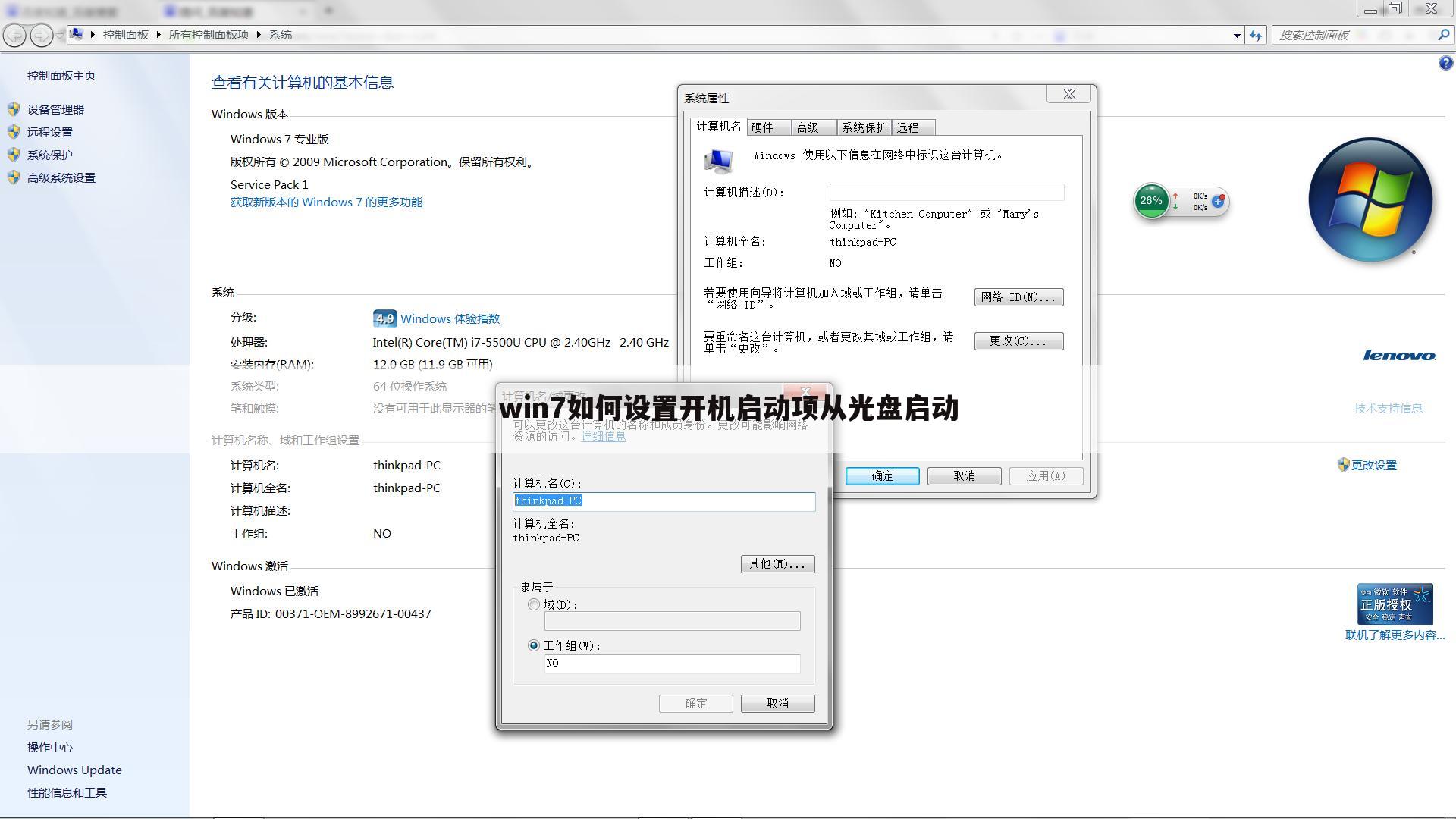Open 控制面板主页 in the sidebar
Screen dimensions: 1456x819
61,75
